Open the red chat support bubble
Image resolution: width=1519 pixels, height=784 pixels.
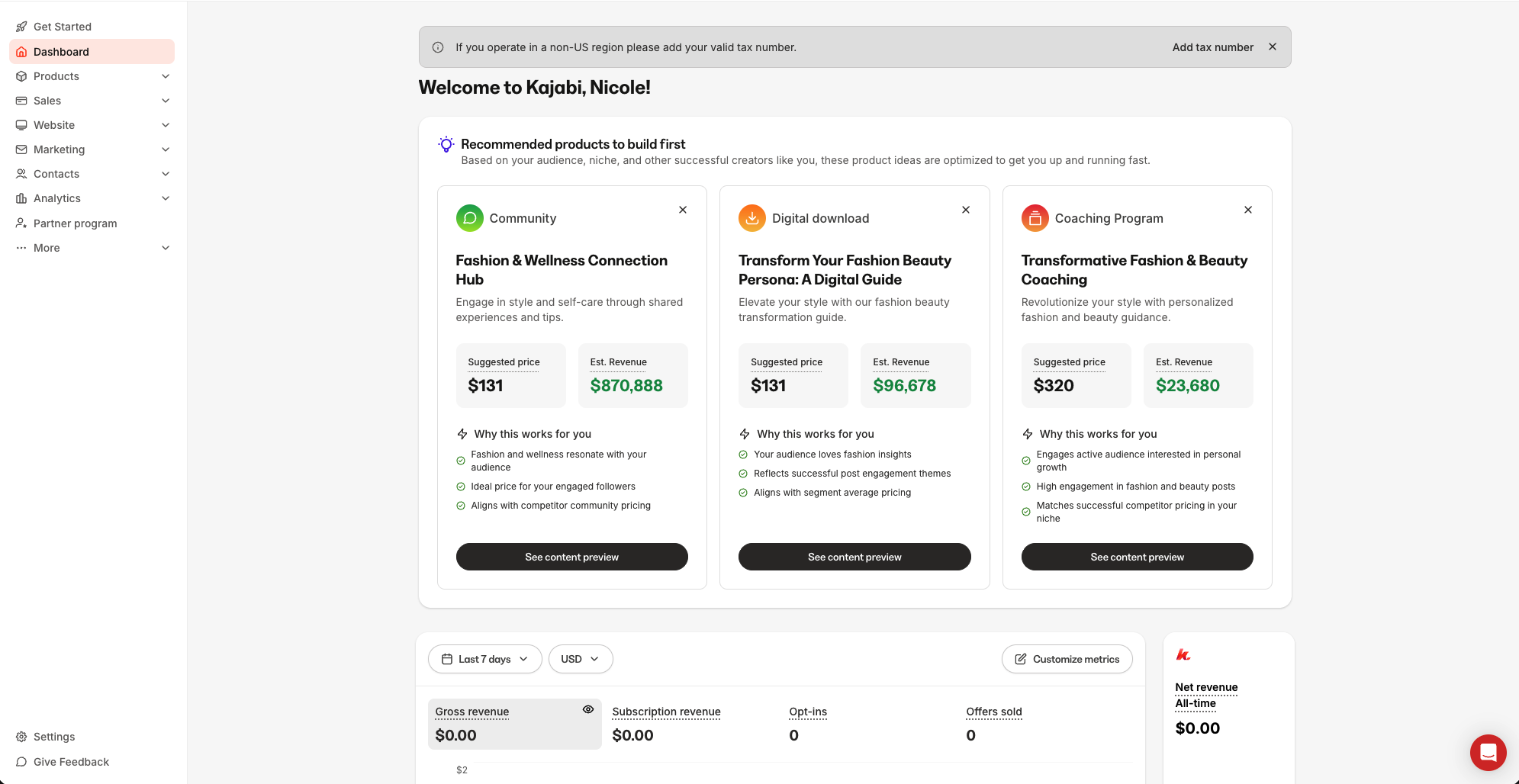[x=1488, y=753]
